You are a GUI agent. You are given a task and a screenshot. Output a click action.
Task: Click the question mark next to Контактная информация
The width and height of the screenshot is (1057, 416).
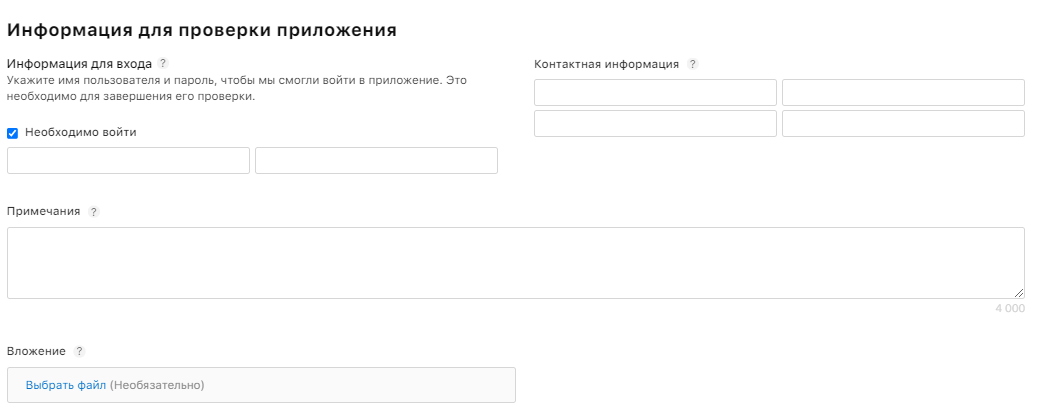click(x=692, y=65)
